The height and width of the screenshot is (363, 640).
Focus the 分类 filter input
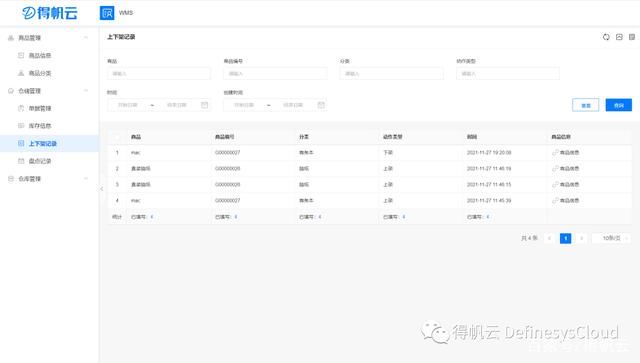(x=391, y=73)
